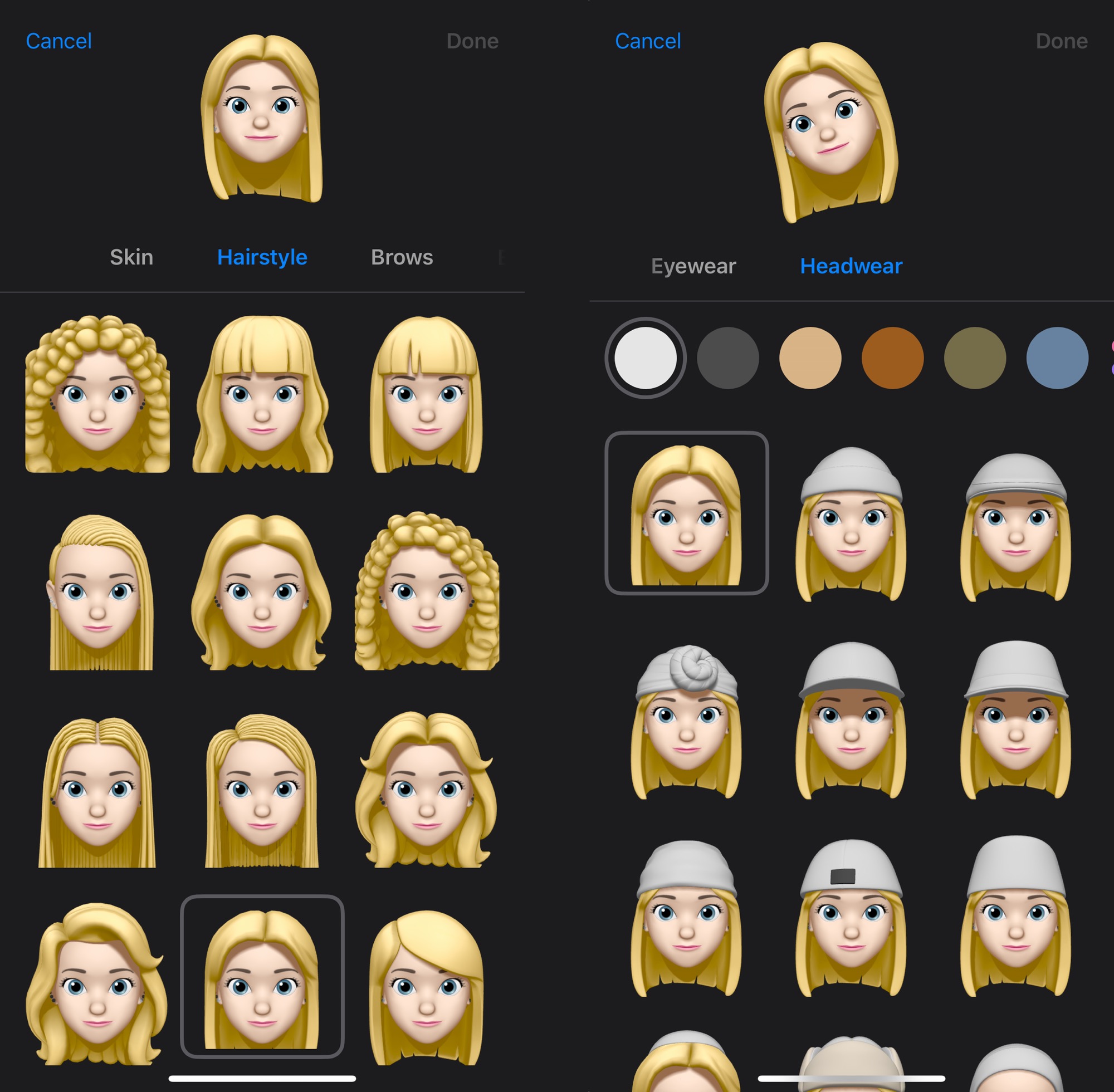Choose the side-swept fringe bob hairstyle
The image size is (1114, 1092).
(x=426, y=988)
